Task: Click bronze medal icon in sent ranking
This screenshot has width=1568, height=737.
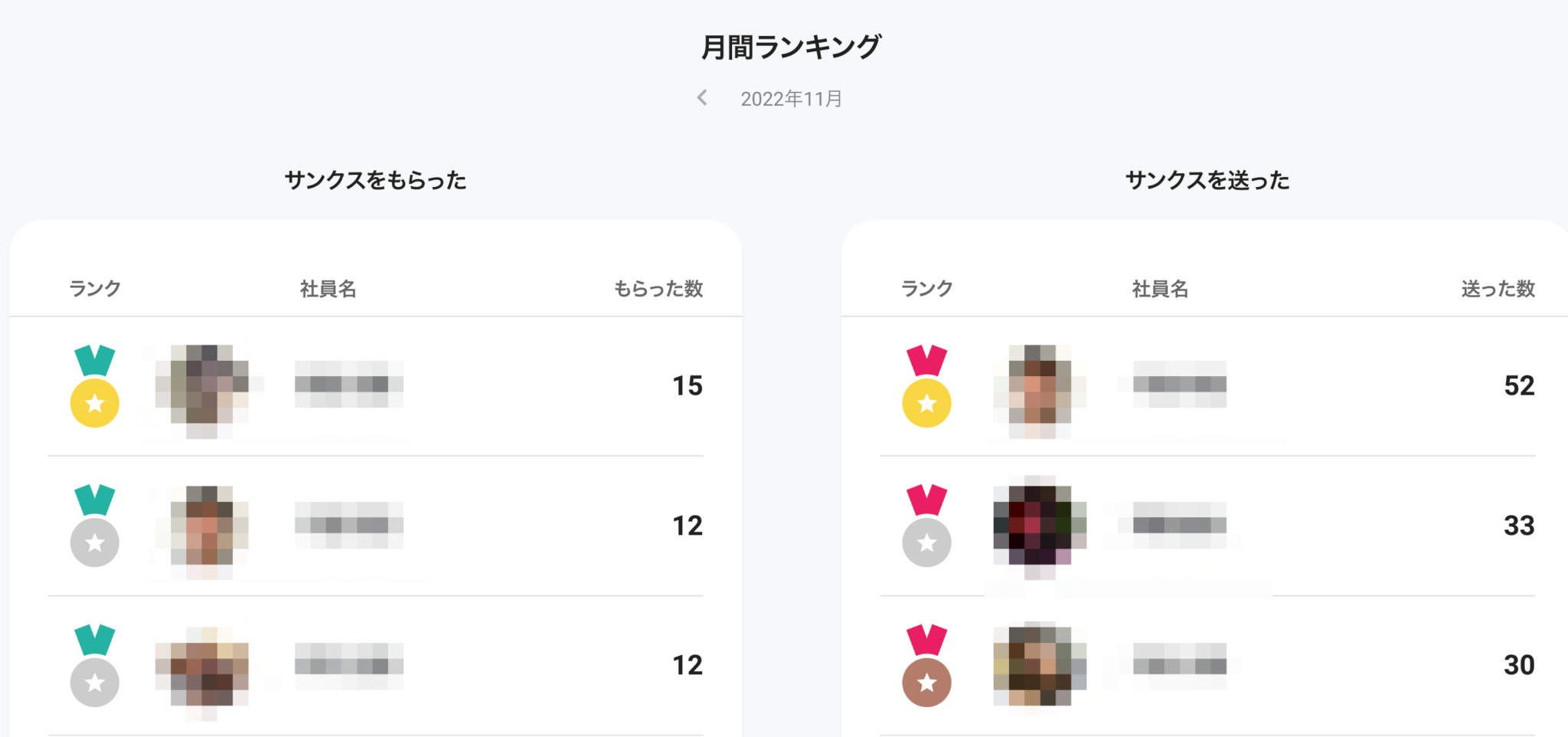Action: click(926, 666)
